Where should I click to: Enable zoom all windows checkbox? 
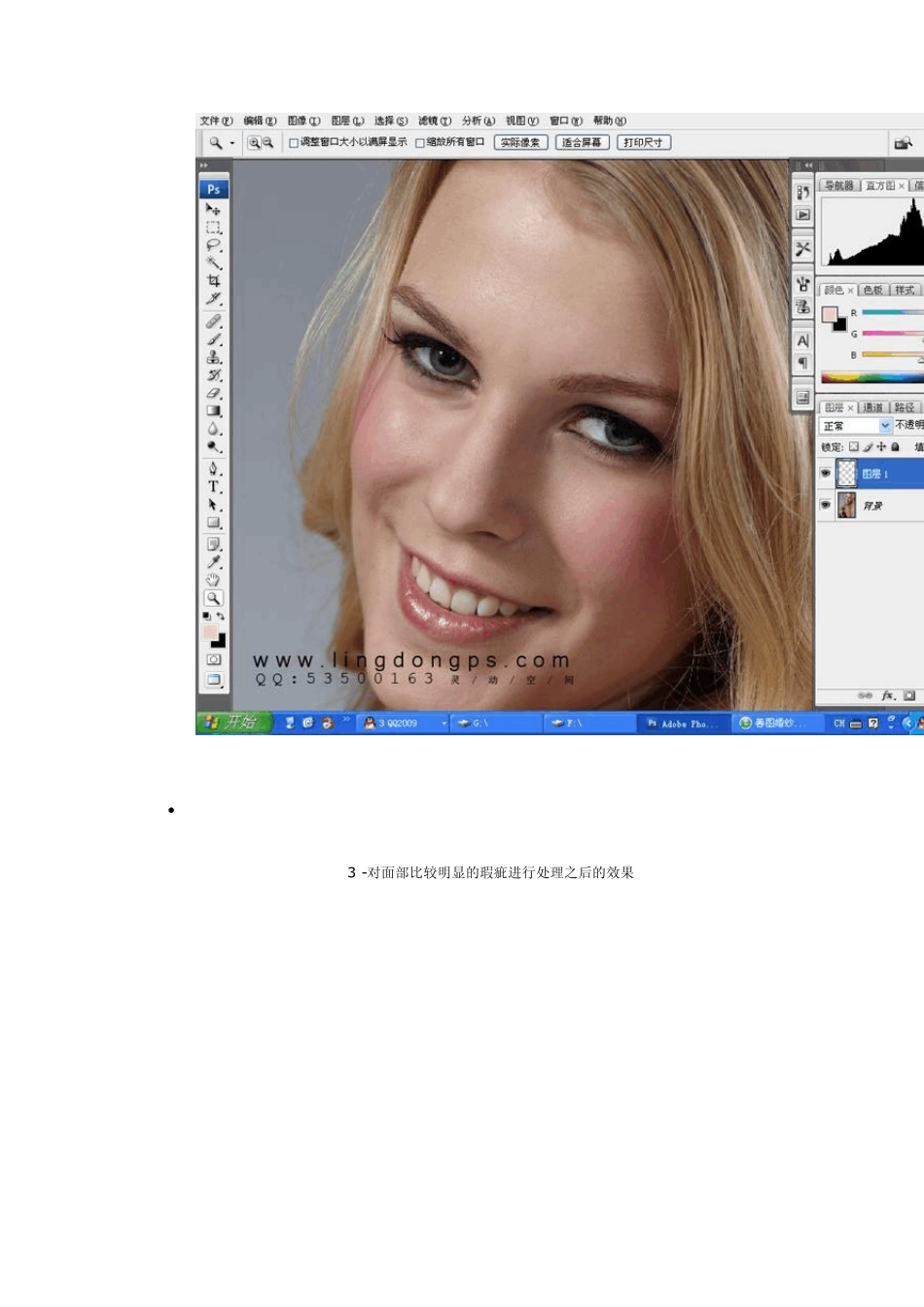point(420,143)
